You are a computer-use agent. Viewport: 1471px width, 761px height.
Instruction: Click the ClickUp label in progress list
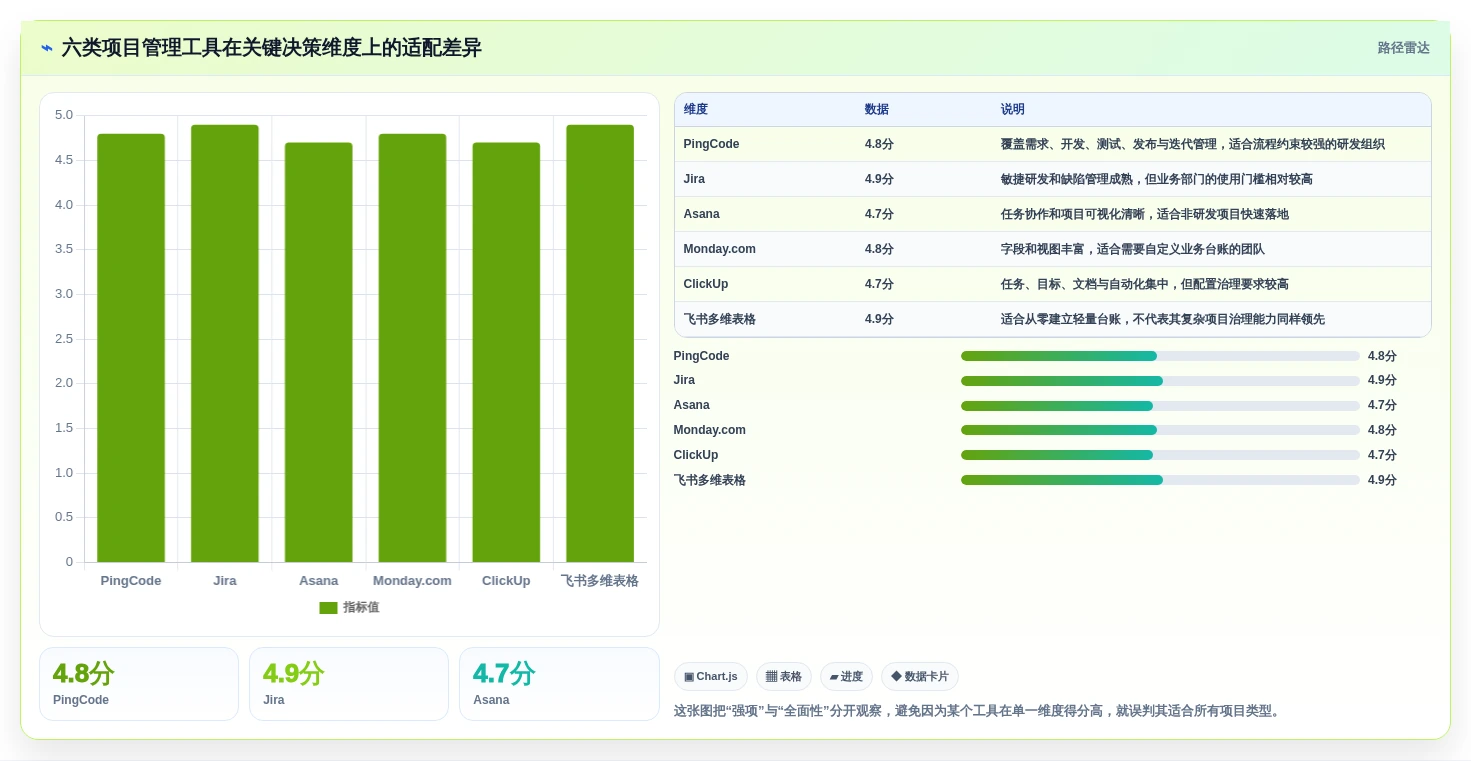(696, 455)
